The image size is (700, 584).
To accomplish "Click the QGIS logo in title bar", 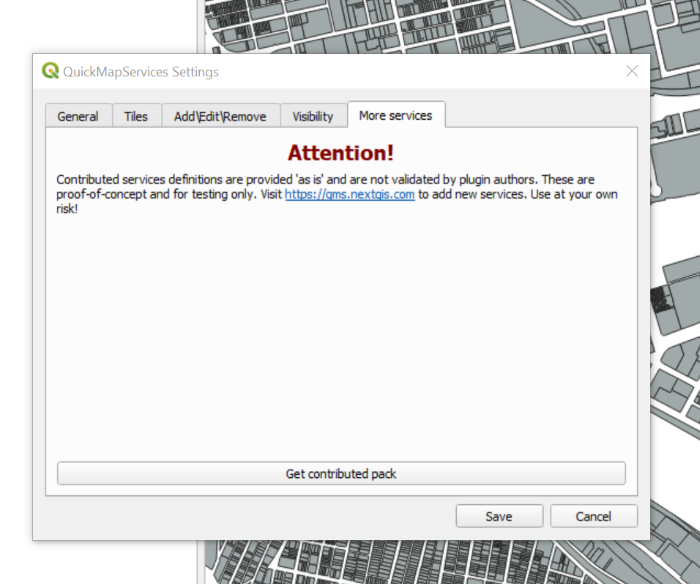I will (x=50, y=71).
